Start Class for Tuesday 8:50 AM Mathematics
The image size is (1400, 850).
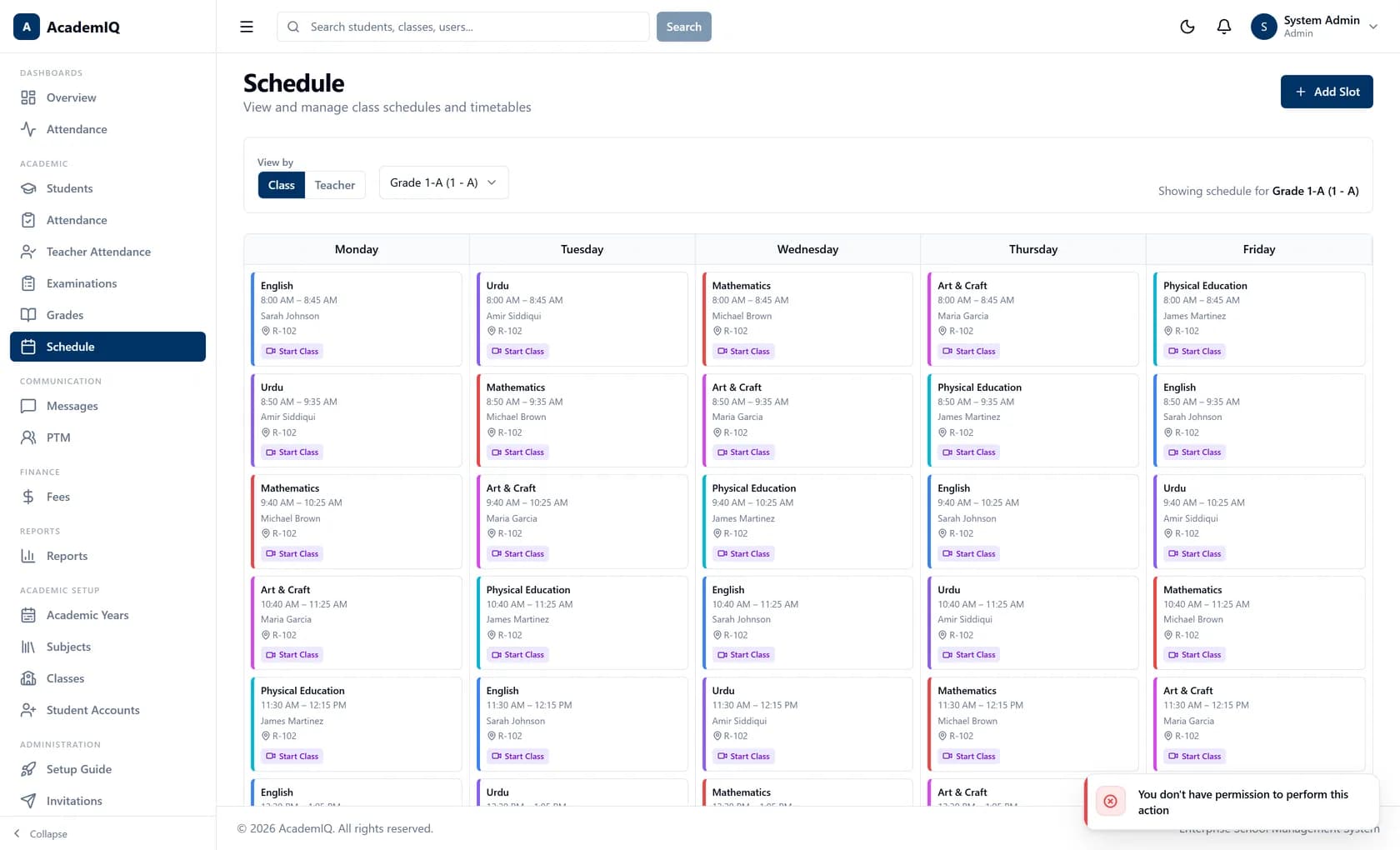[517, 452]
